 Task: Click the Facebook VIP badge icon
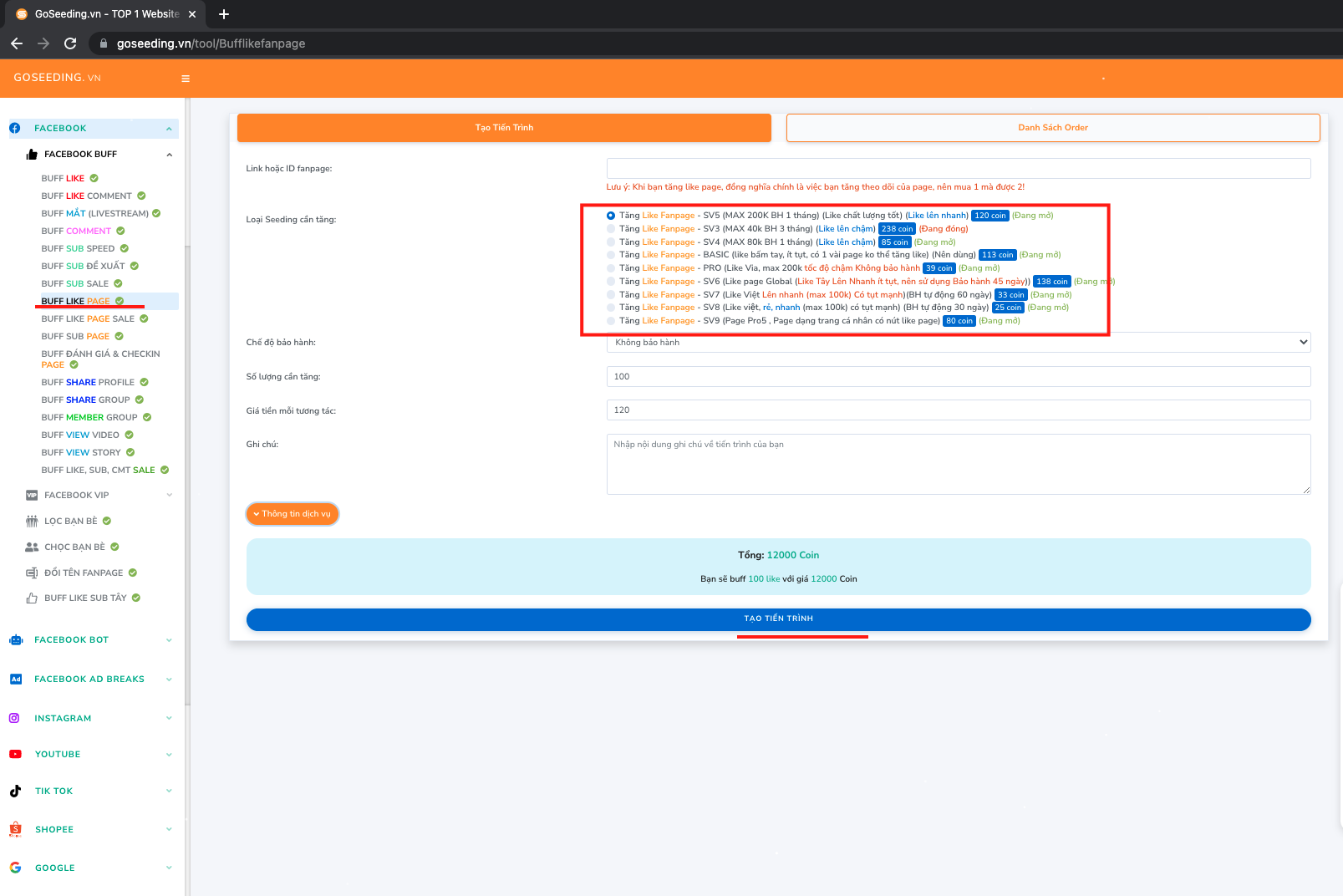pos(32,495)
